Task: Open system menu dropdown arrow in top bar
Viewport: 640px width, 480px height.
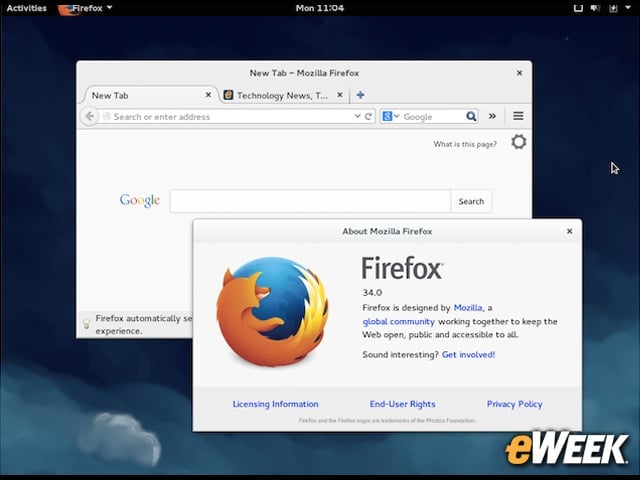Action: point(628,7)
